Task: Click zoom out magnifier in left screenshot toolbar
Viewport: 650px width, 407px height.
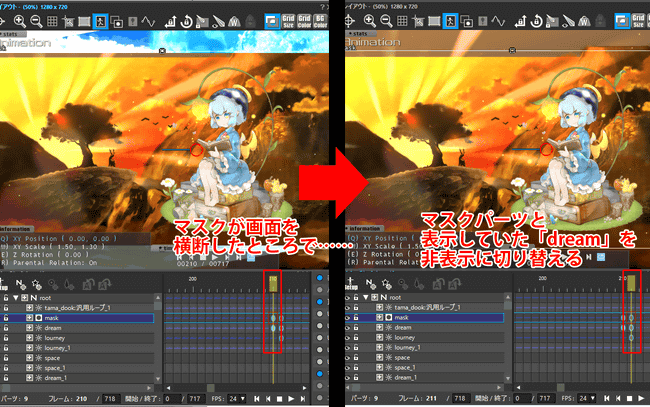Action: pos(36,21)
